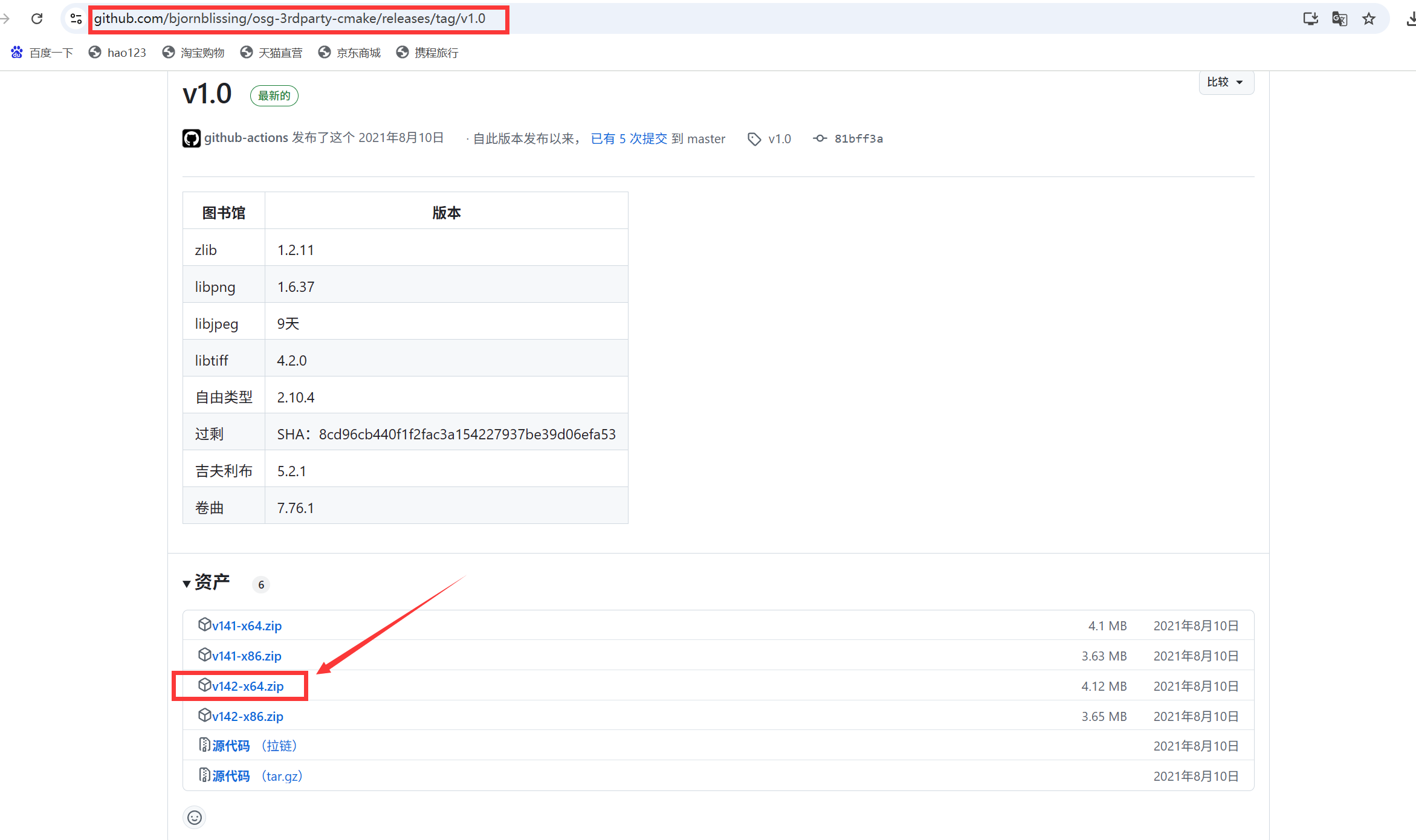The height and width of the screenshot is (840, 1416).
Task: Install app icon in address bar
Action: (1310, 19)
